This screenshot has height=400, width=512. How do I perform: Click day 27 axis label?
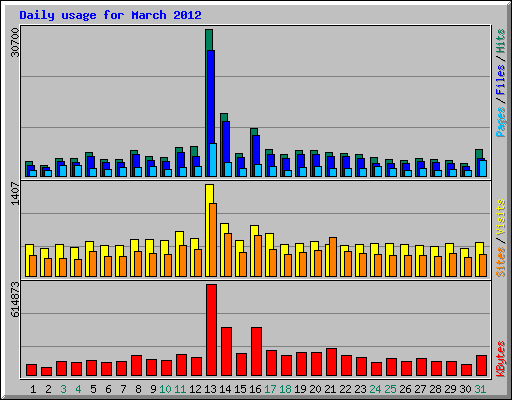(420, 389)
